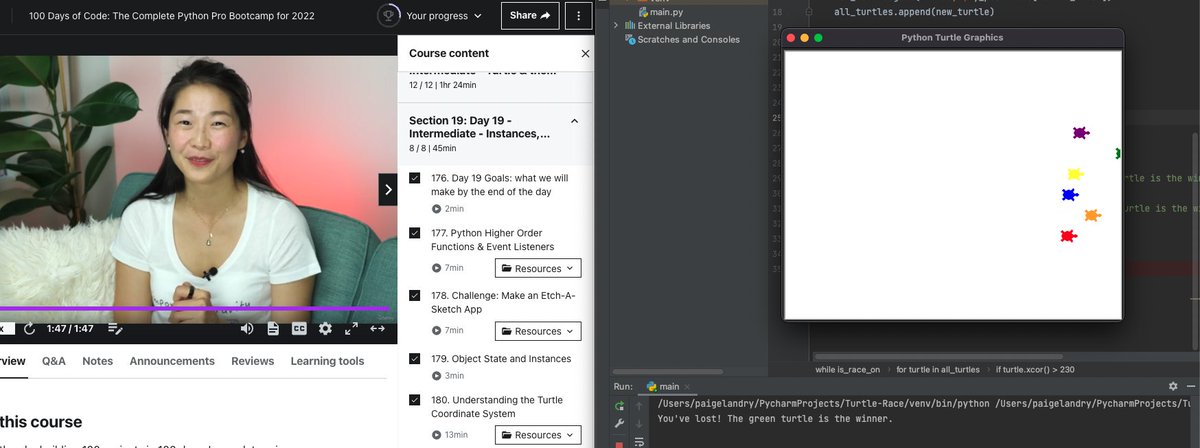Image resolution: width=1200 pixels, height=448 pixels.
Task: Switch to the Notes tab
Action: [x=97, y=361]
